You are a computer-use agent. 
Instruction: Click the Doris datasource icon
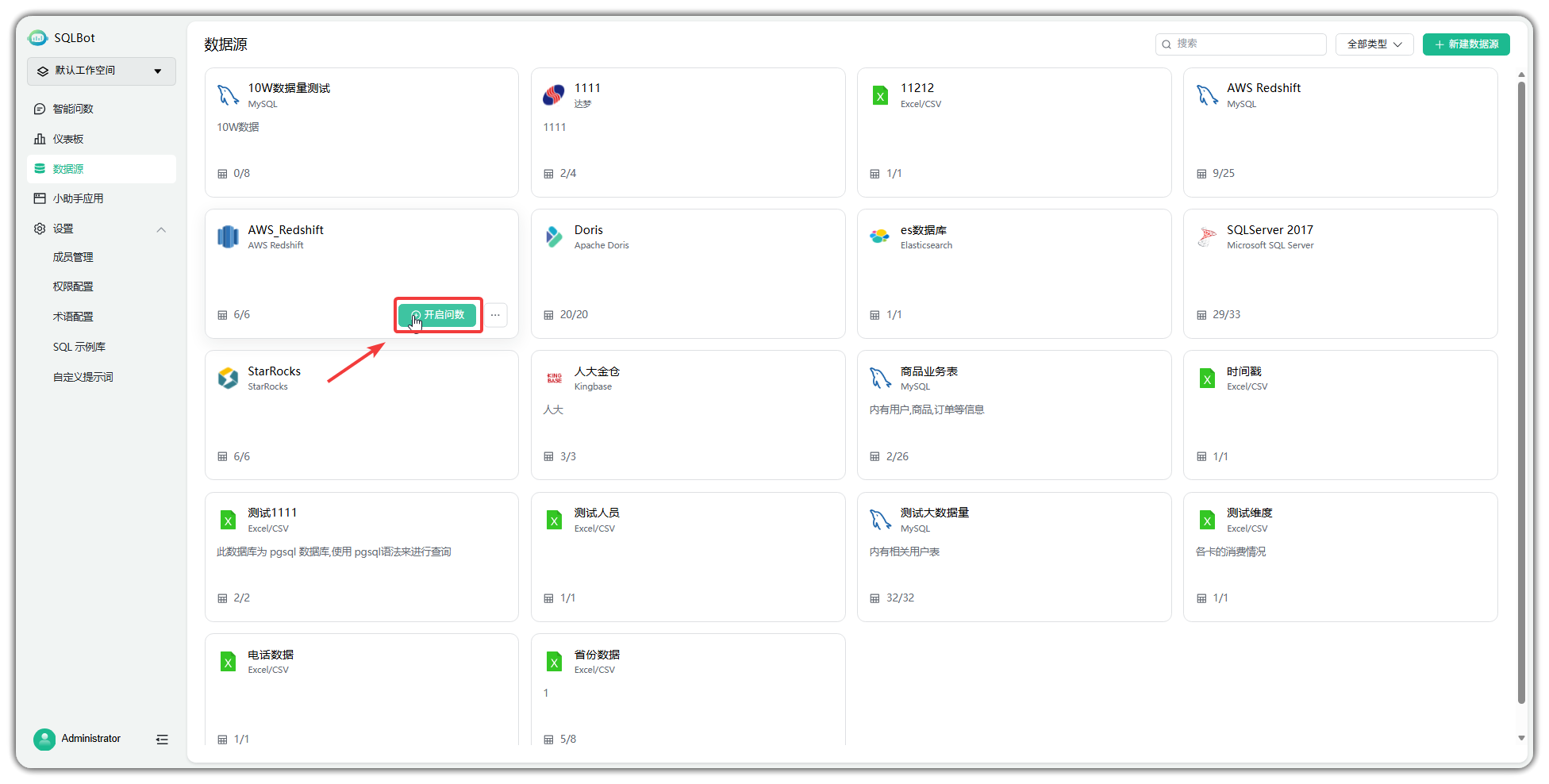tap(554, 236)
